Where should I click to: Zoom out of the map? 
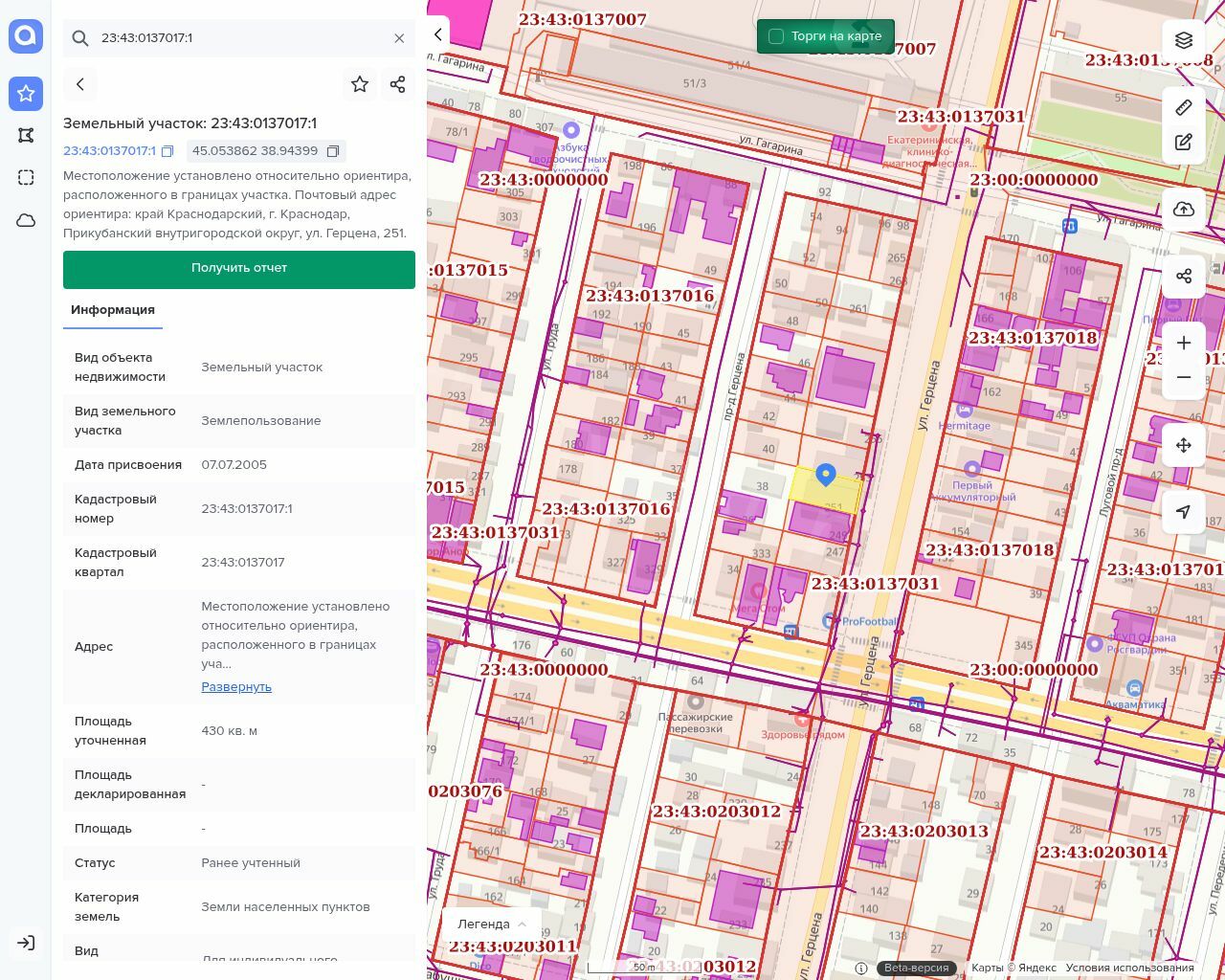tap(1184, 377)
